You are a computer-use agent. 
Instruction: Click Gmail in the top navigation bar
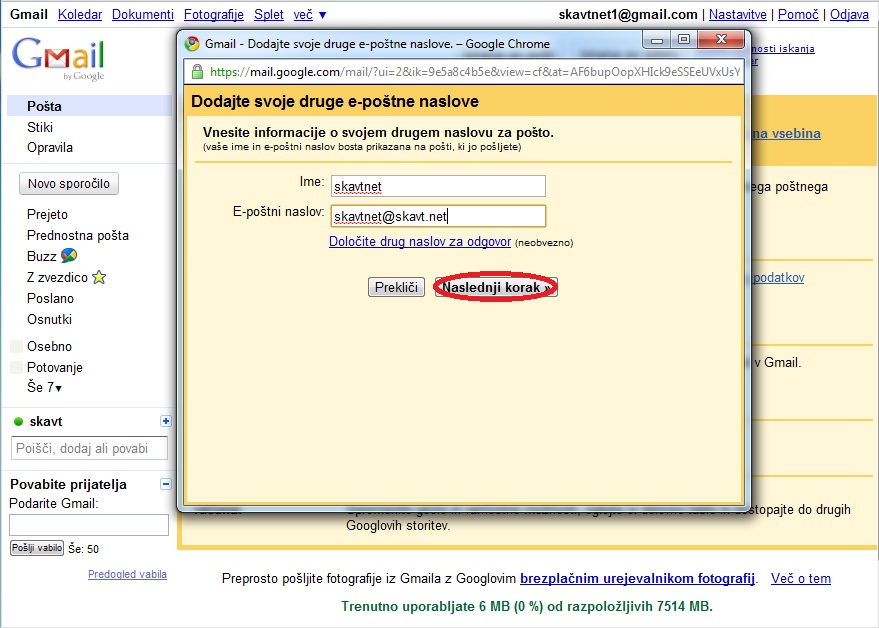tap(29, 15)
